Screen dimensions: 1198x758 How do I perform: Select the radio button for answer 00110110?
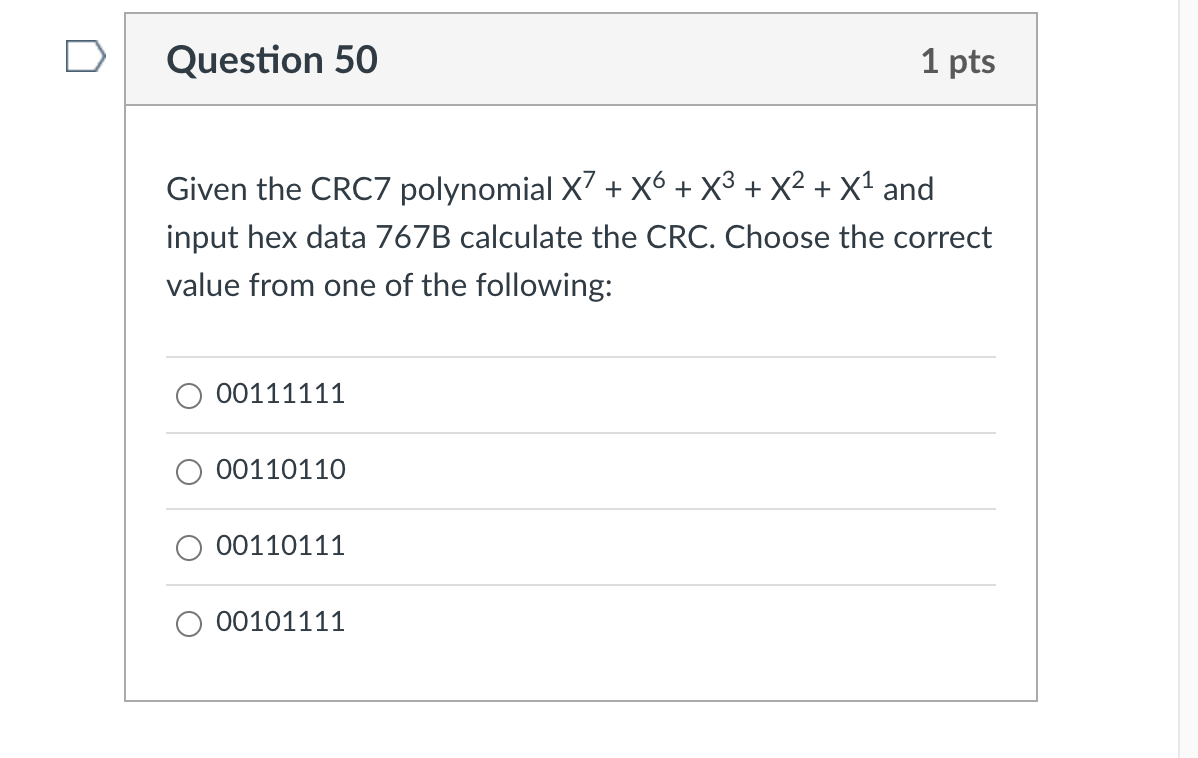189,471
